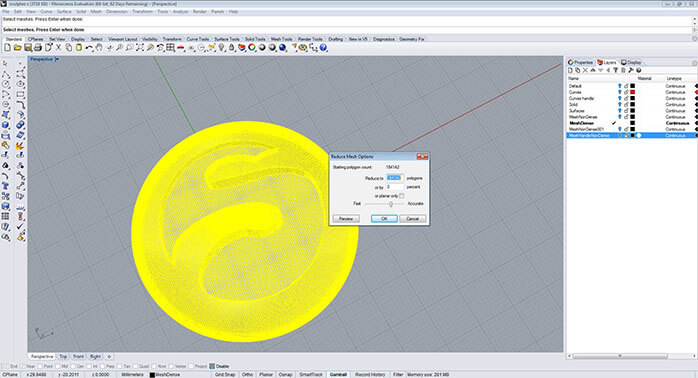The height and width of the screenshot is (378, 698).
Task: Click the Layers panel help icon
Action: (638, 70)
